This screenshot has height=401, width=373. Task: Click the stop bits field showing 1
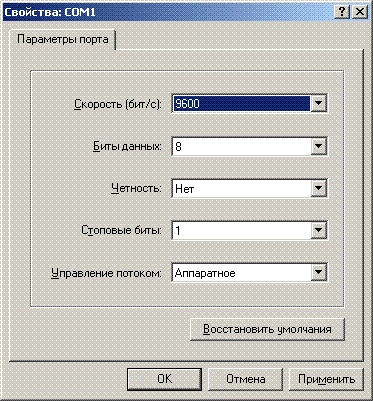(242, 230)
